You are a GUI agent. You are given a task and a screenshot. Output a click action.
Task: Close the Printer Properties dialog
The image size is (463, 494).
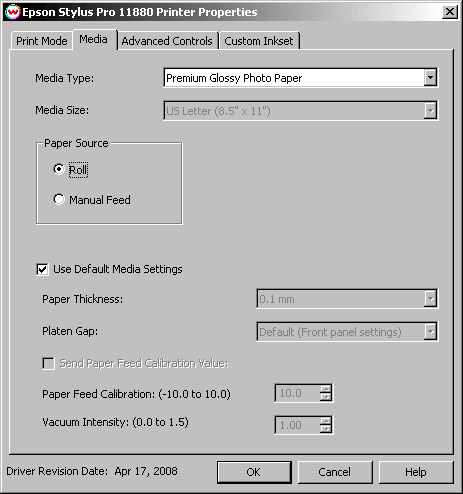pos(450,12)
